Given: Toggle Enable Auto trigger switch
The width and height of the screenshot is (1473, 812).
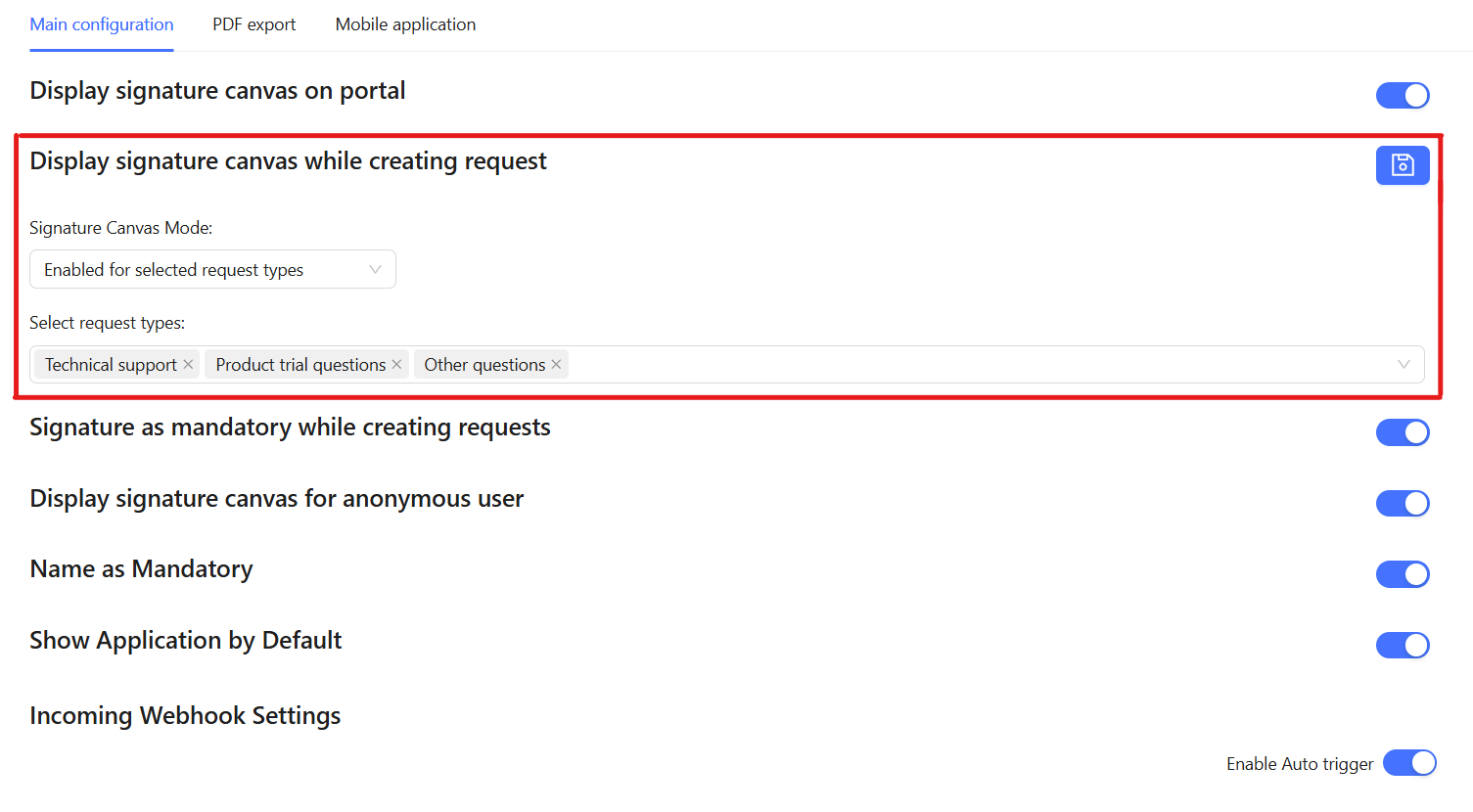Looking at the screenshot, I should pos(1408,763).
